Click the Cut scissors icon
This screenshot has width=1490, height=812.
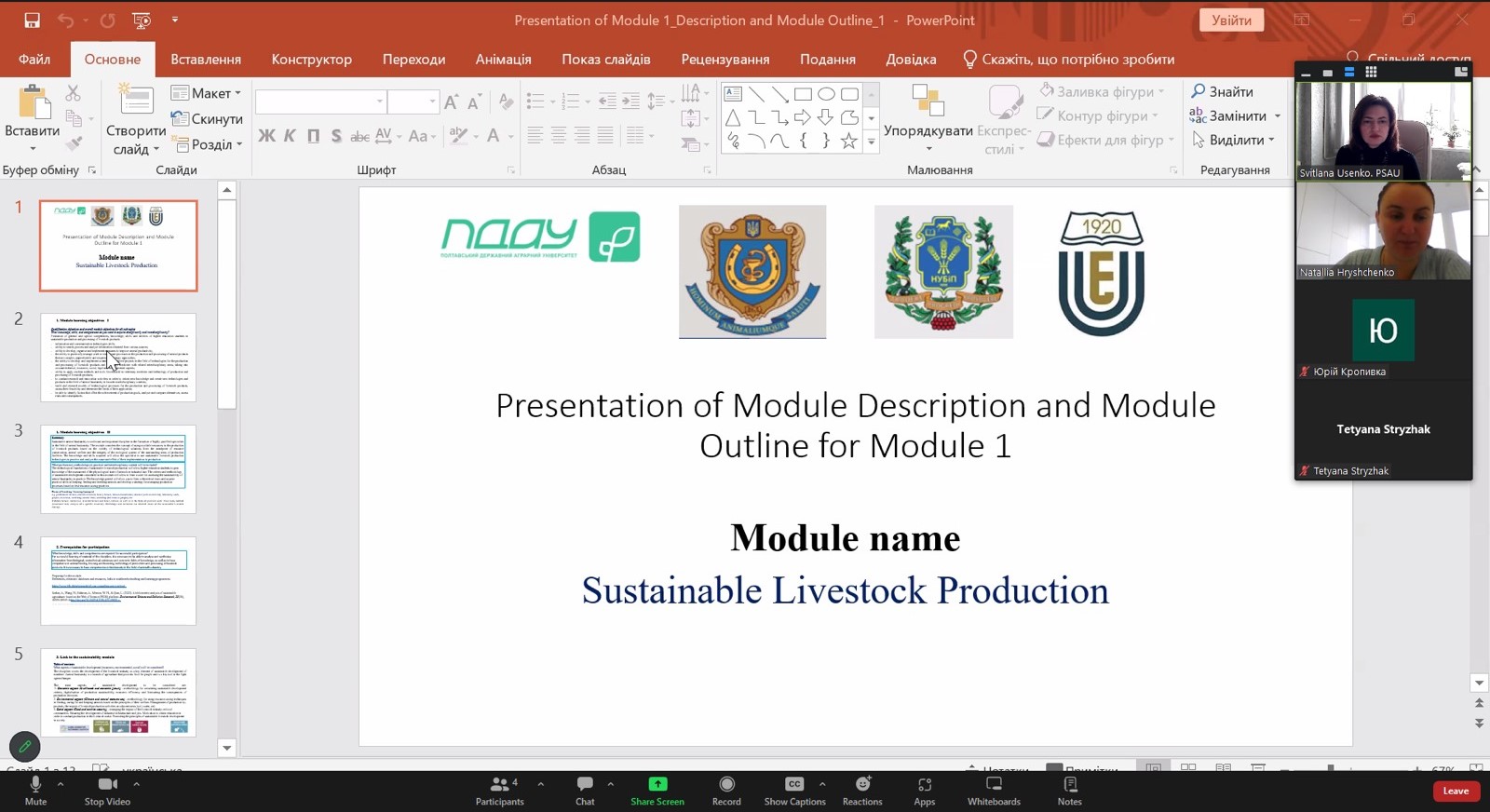coord(74,93)
